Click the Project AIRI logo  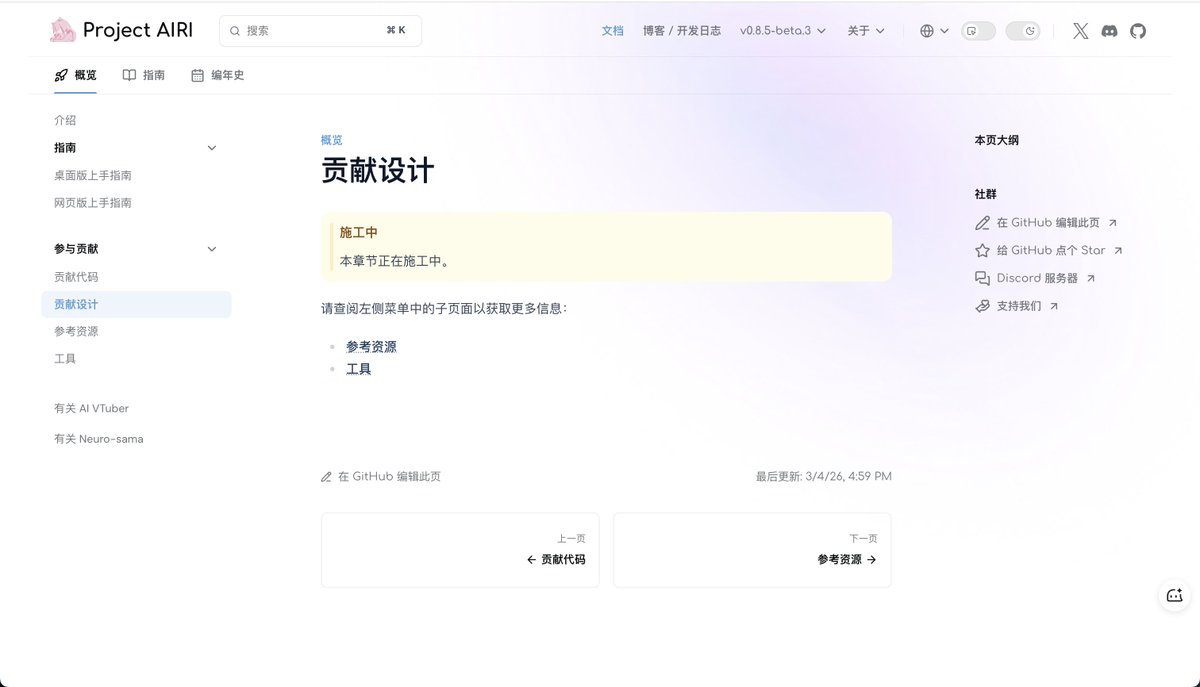coord(121,31)
